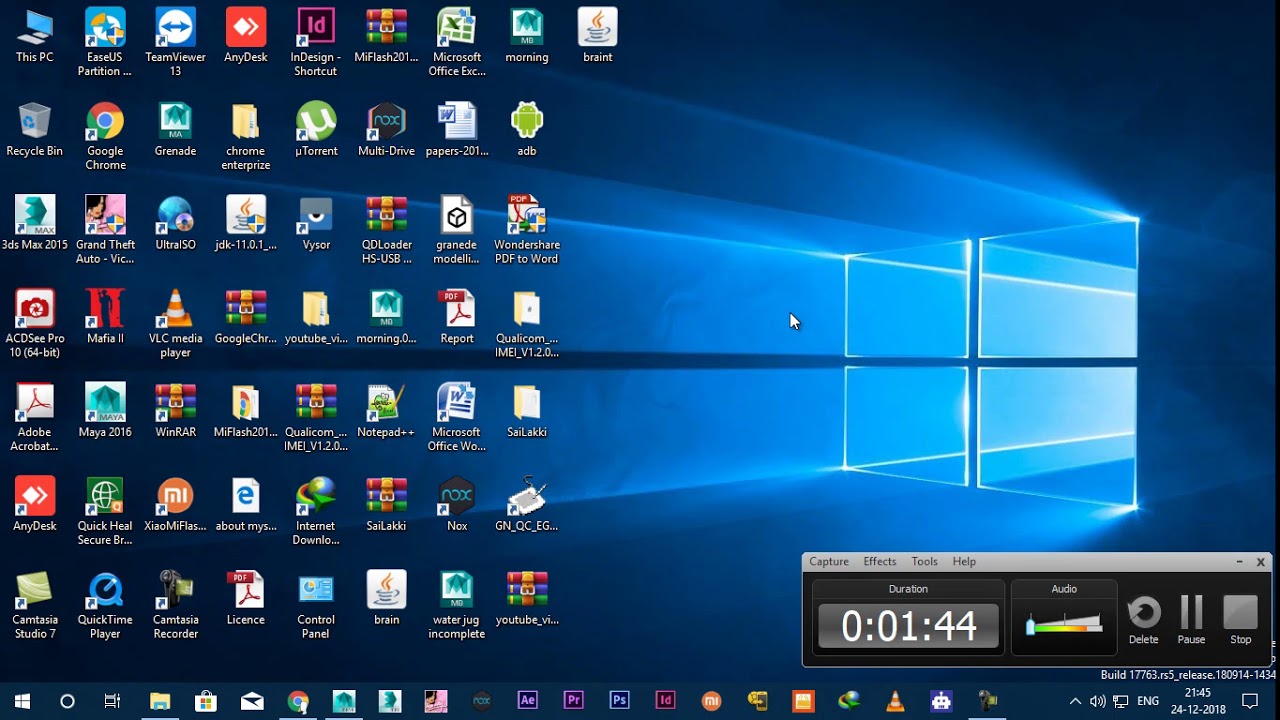Select the Recycle Bin icon
The width and height of the screenshot is (1280, 720).
(35, 131)
